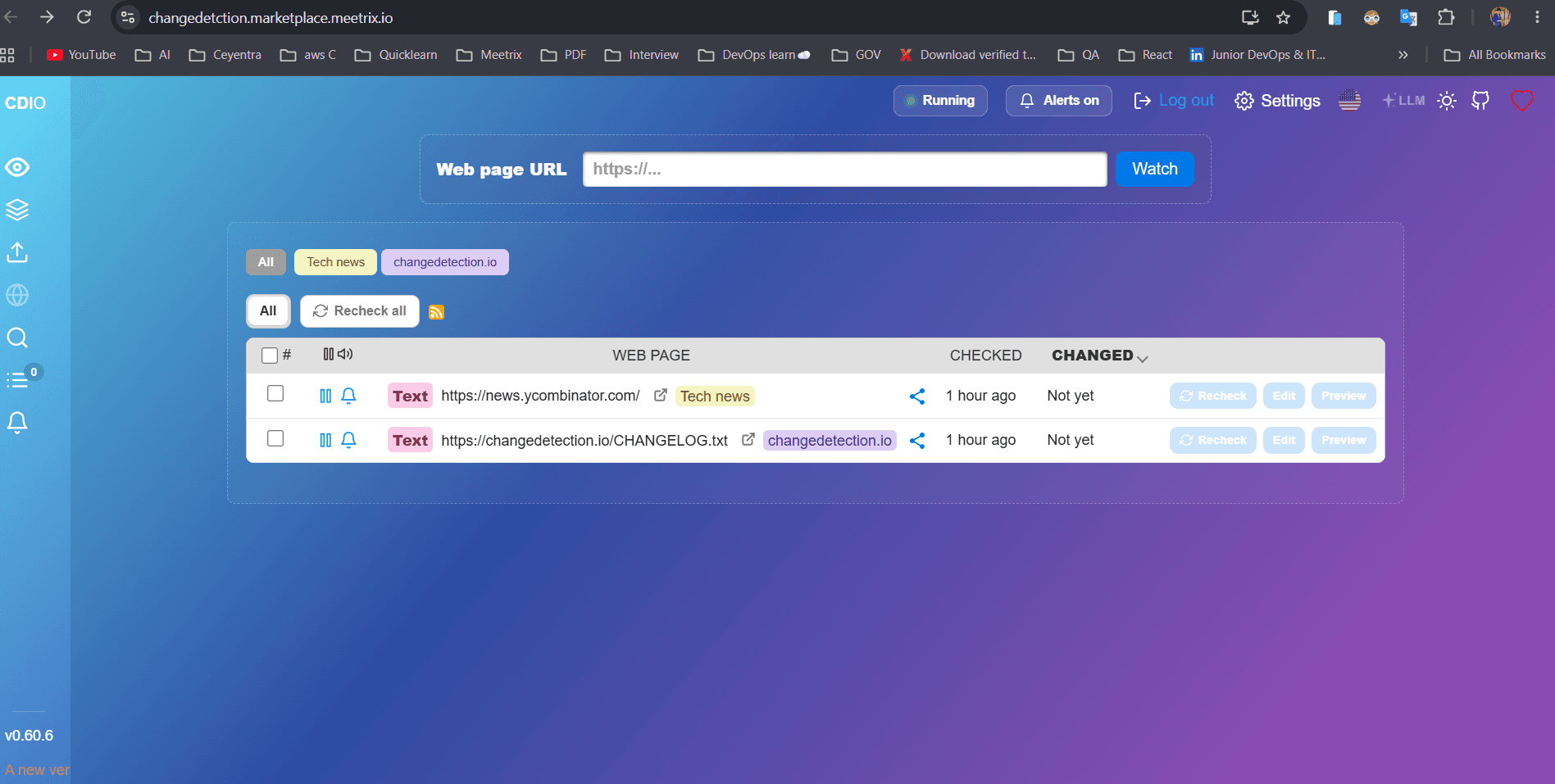Screen dimensions: 1555x784
Task: Open the LLM sparkle option
Action: (1403, 100)
